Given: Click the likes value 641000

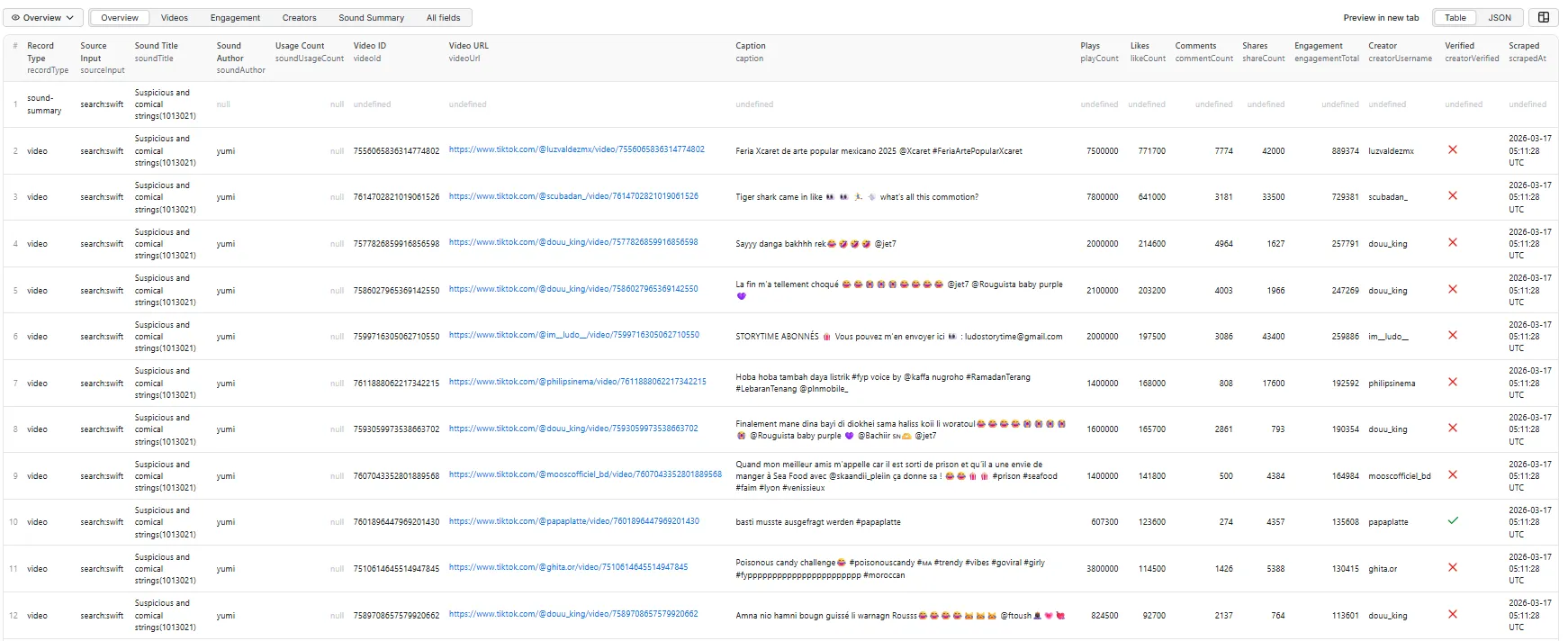Looking at the screenshot, I should coord(1151,197).
